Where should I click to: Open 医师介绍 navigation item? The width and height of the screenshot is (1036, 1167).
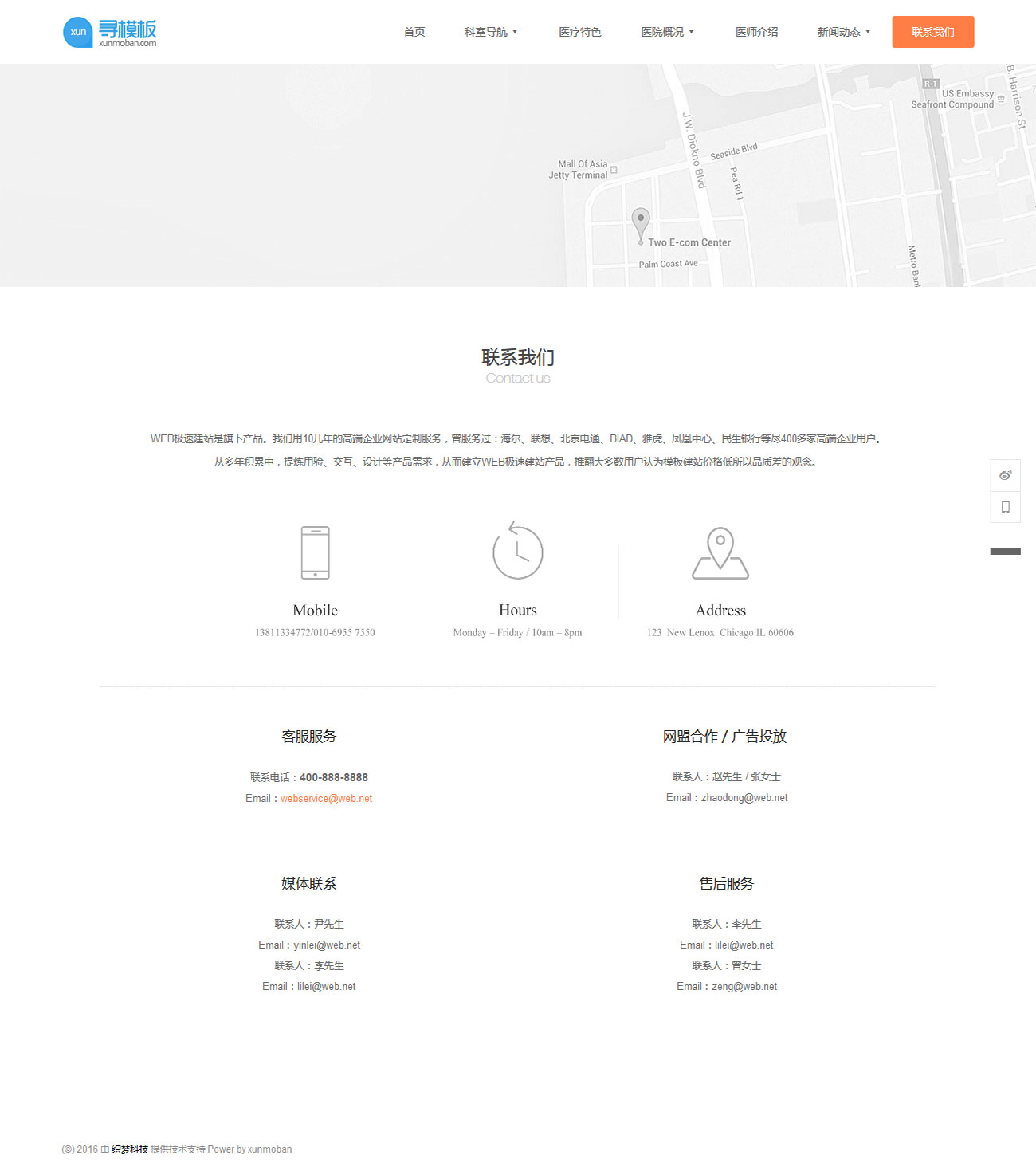pos(756,32)
